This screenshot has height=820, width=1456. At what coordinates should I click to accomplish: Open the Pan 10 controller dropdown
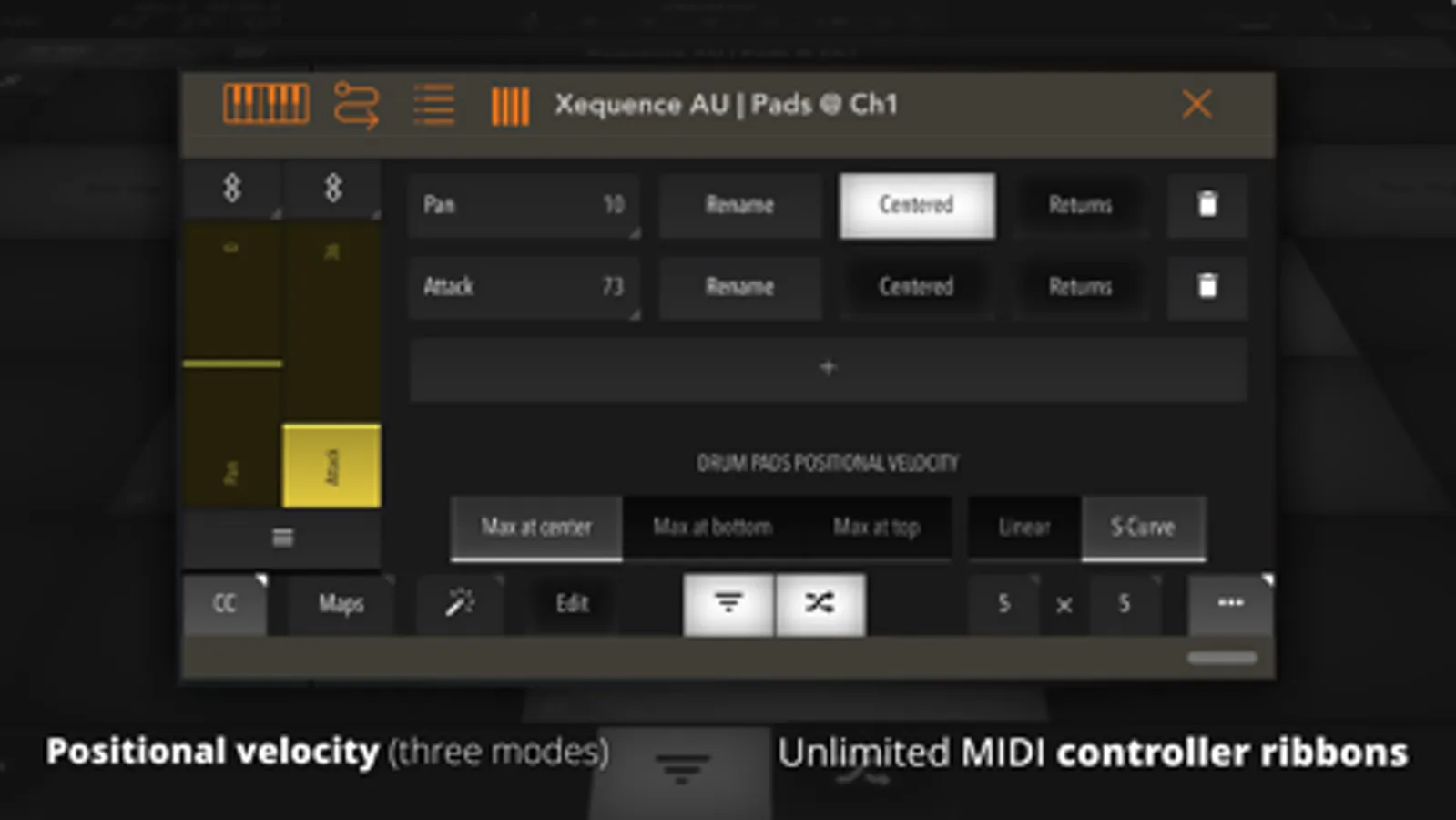point(524,205)
